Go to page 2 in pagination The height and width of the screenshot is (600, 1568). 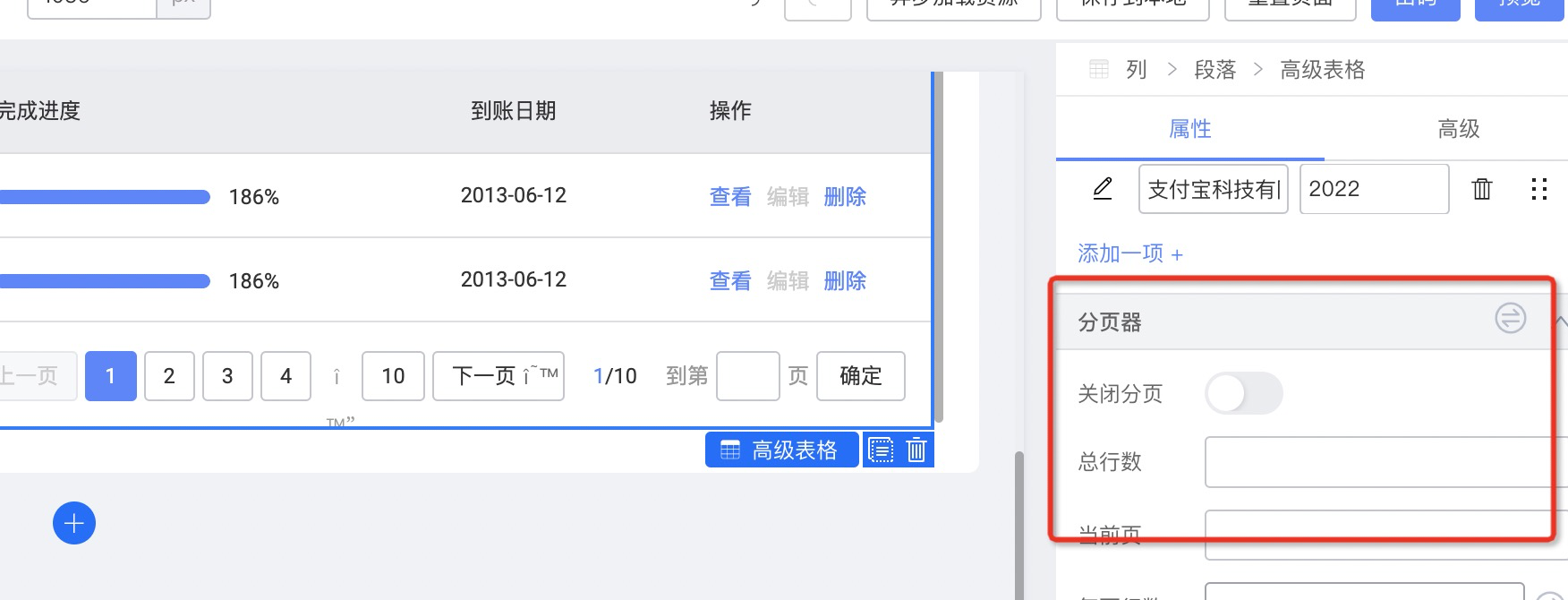point(169,376)
